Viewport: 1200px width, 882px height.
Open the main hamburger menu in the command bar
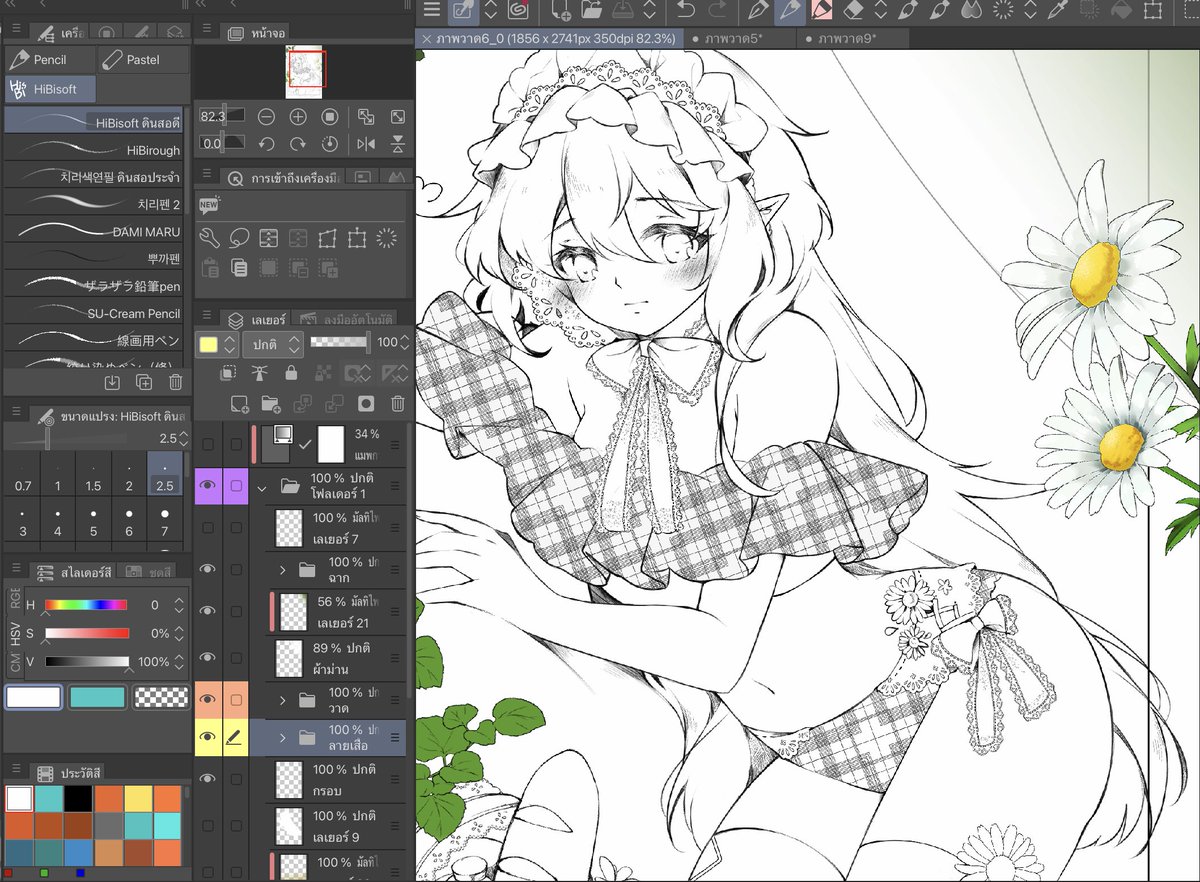[x=431, y=10]
